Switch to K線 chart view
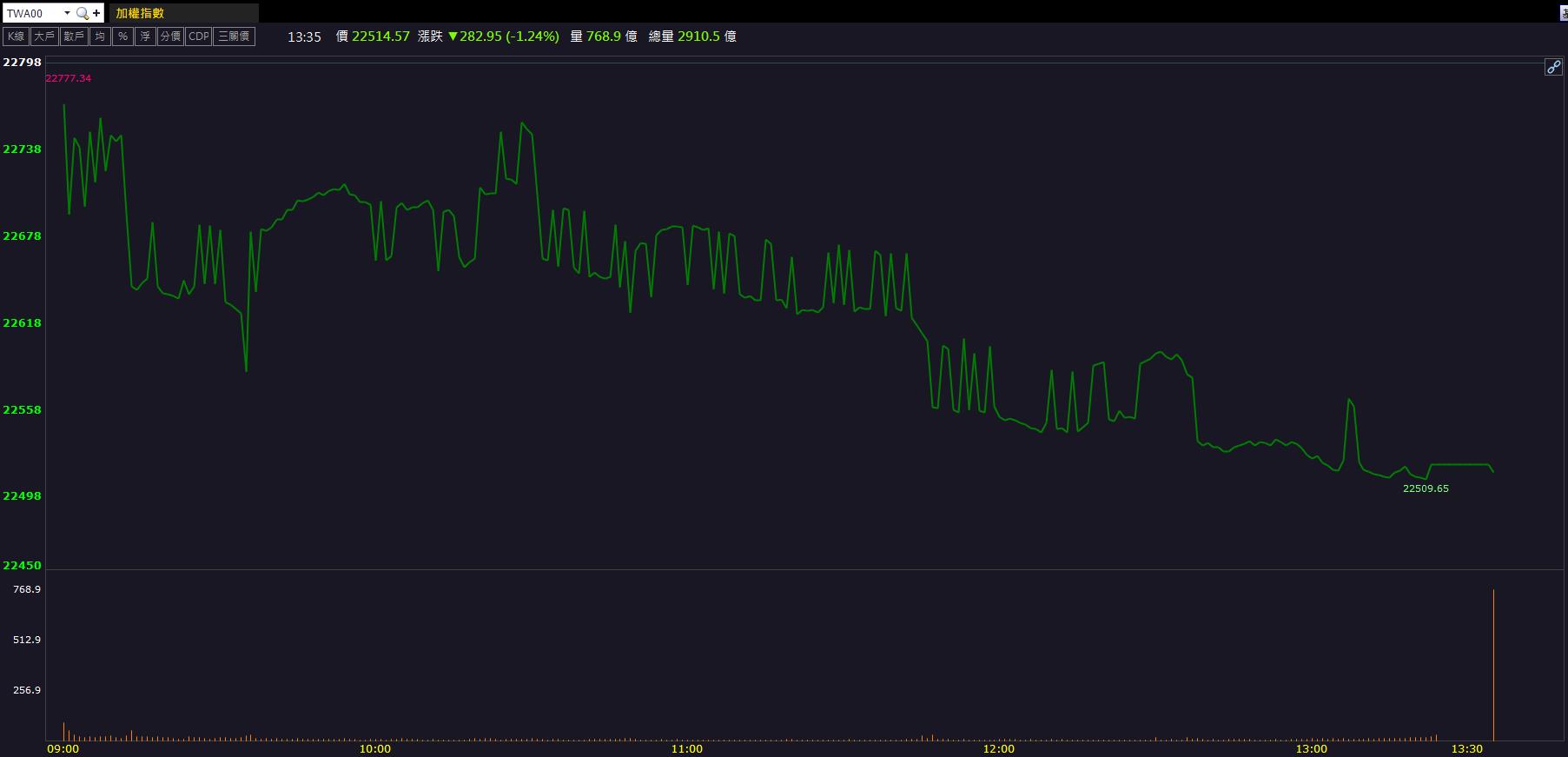This screenshot has width=1568, height=757. [x=16, y=37]
